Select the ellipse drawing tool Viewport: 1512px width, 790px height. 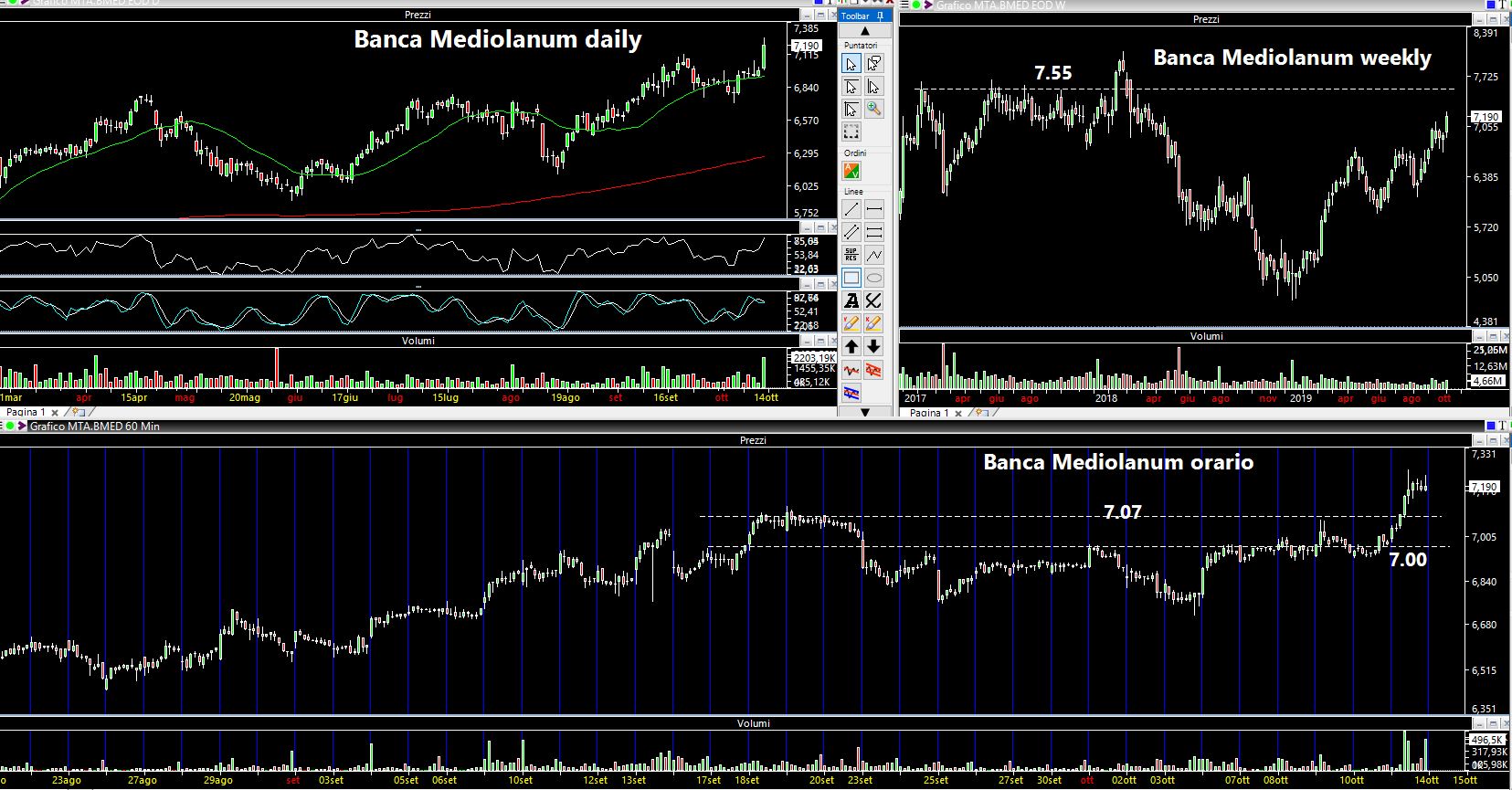coord(874,278)
